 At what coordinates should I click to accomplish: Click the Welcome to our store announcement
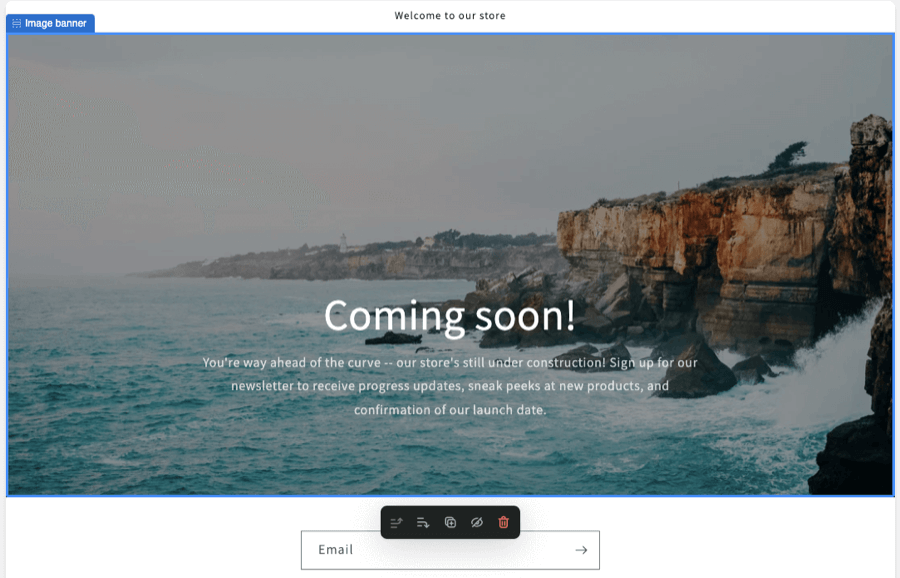click(x=451, y=15)
